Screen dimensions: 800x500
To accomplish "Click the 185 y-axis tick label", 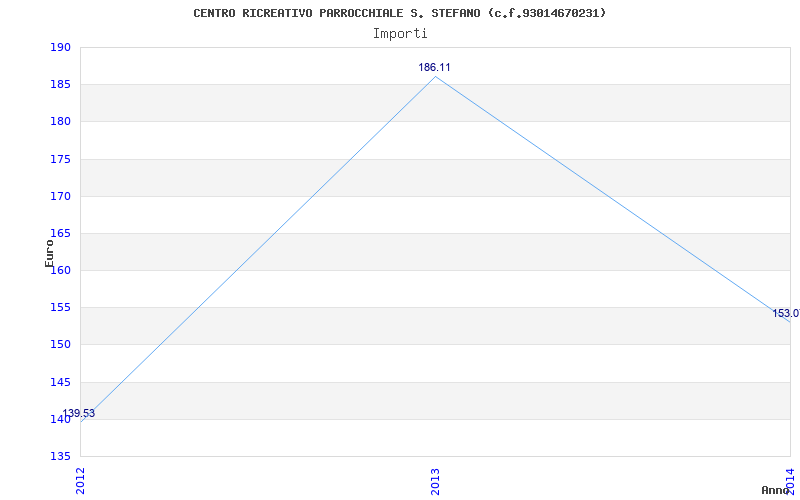I will [x=60, y=85].
